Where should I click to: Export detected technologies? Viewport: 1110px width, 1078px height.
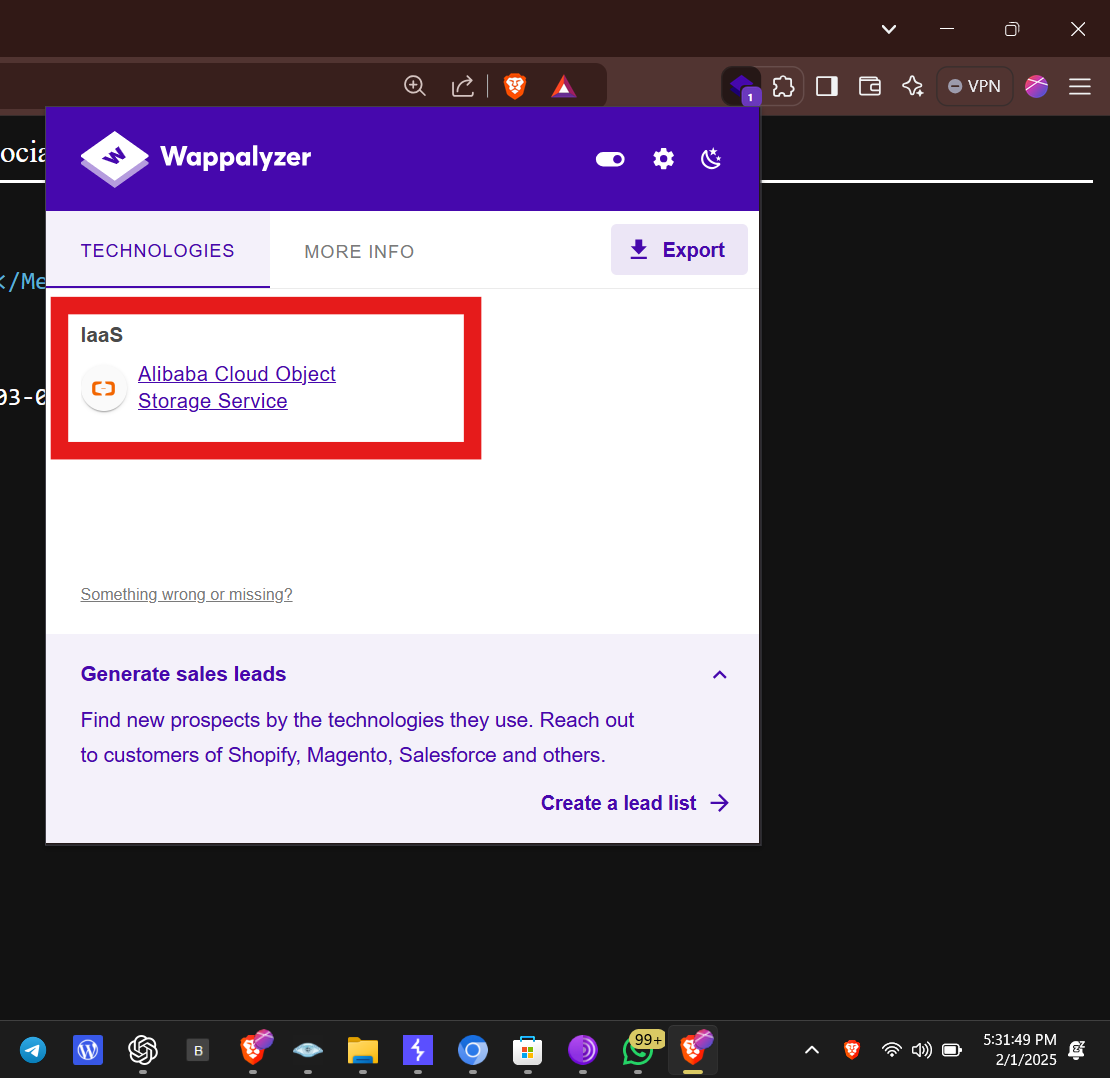pyautogui.click(x=679, y=249)
